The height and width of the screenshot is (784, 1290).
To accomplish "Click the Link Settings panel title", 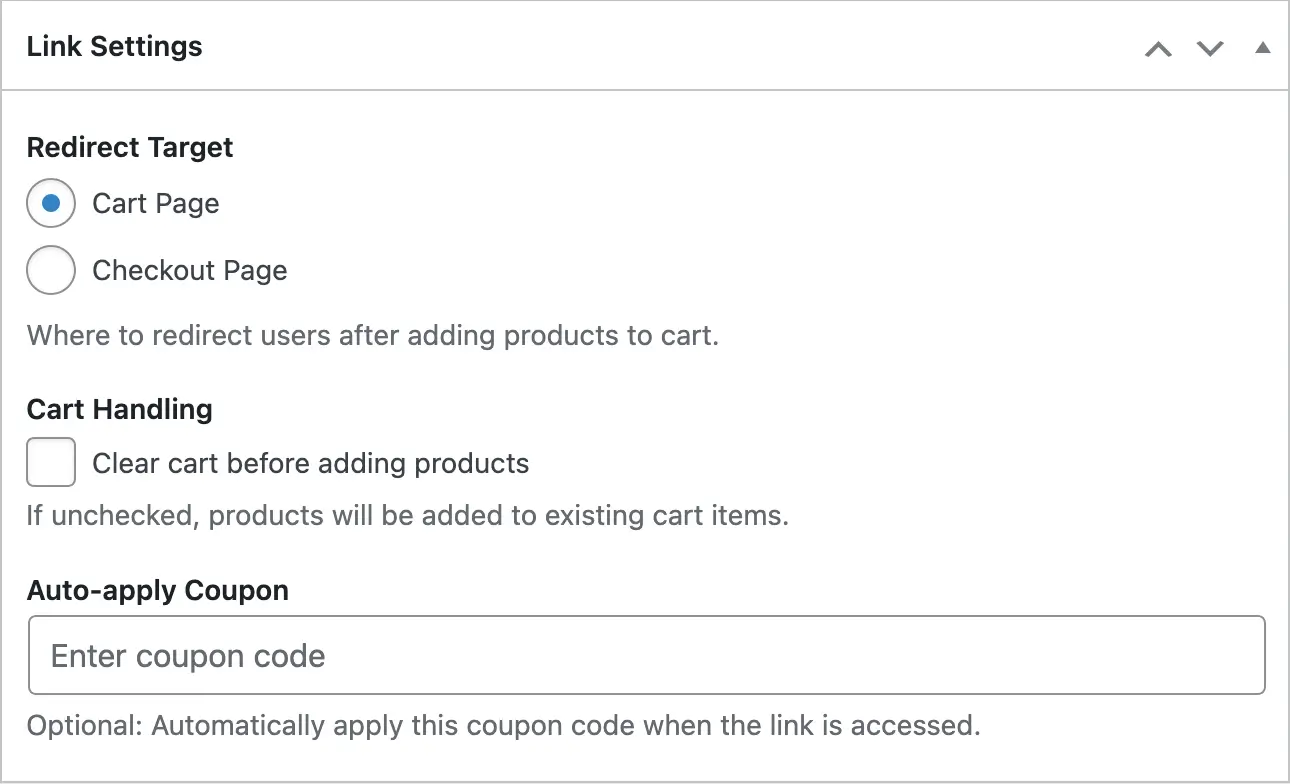I will pyautogui.click(x=114, y=46).
